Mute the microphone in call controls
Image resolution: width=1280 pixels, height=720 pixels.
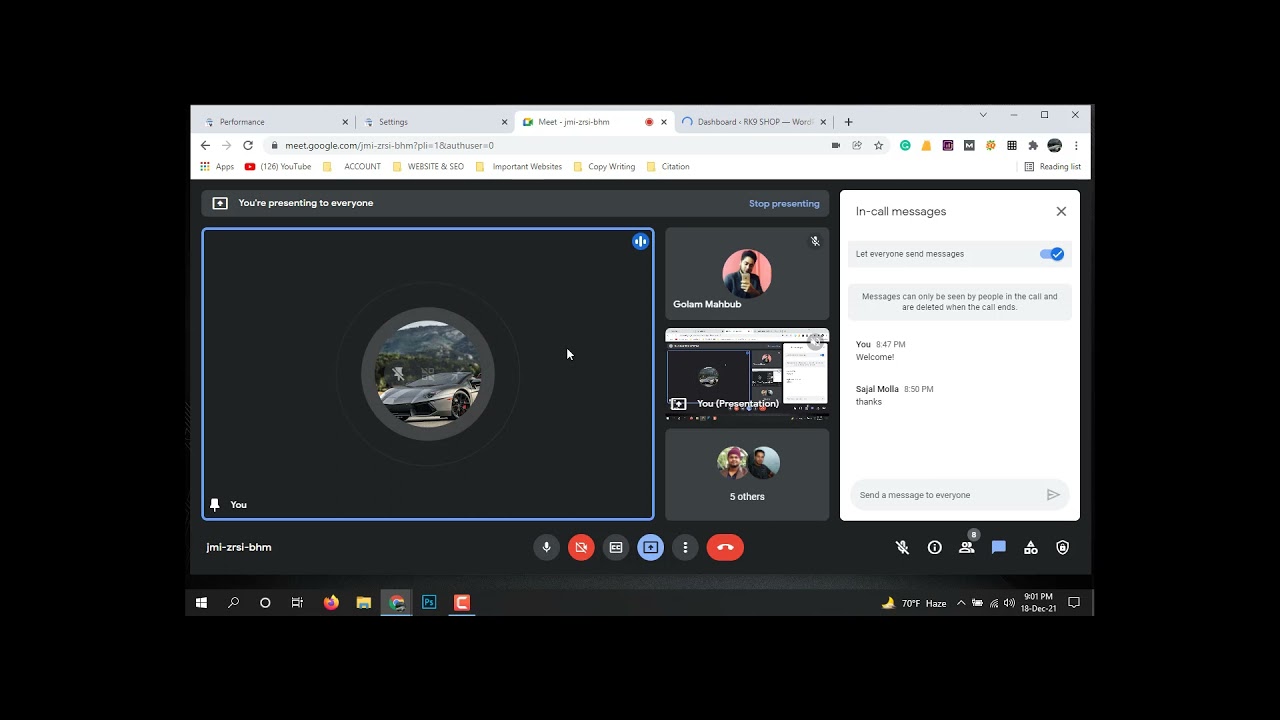(x=546, y=547)
